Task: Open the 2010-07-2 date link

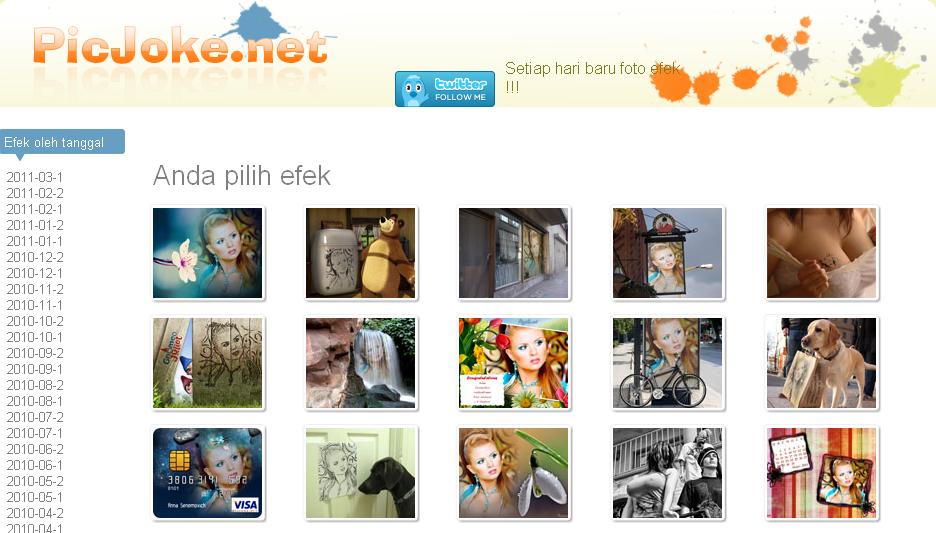Action: [x=35, y=417]
